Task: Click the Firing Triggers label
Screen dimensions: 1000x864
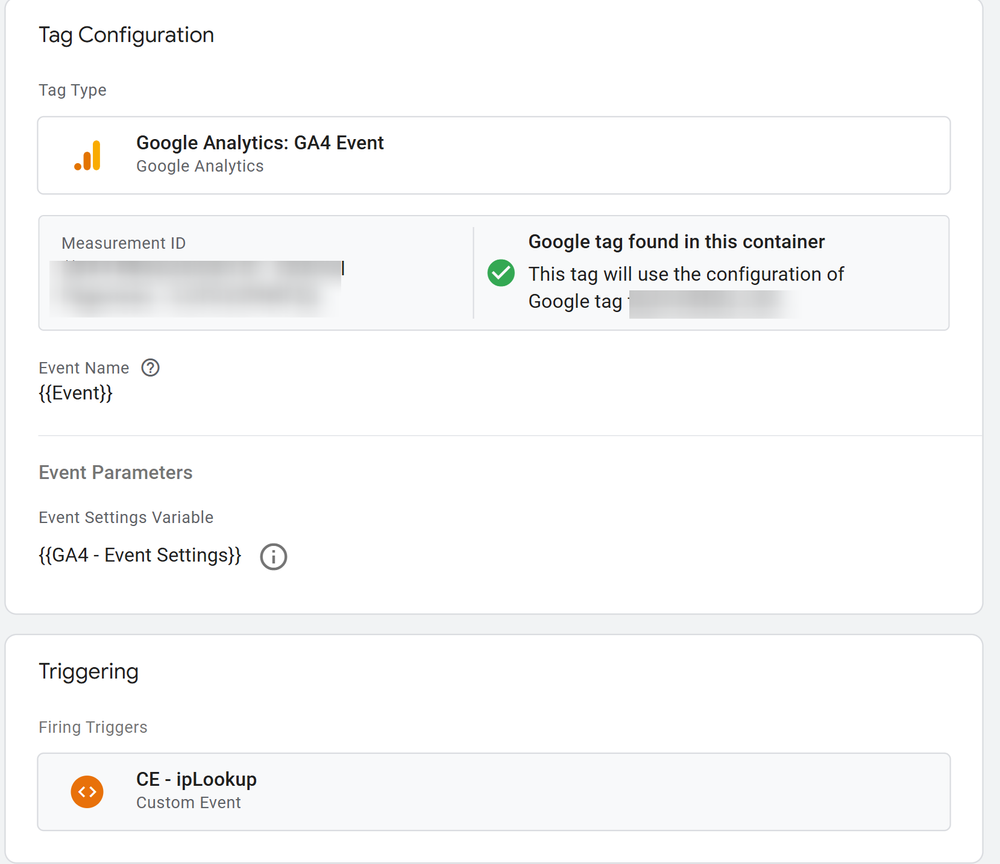Action: point(93,727)
